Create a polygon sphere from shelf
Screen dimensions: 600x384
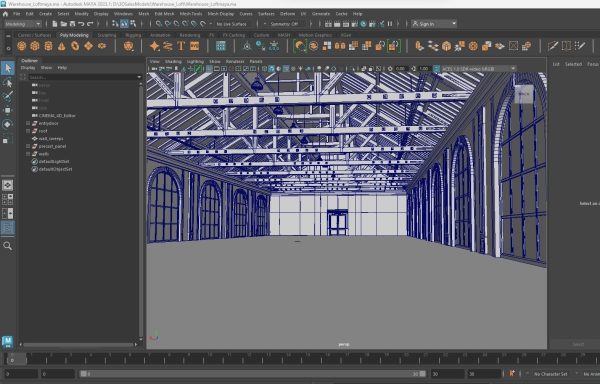click(x=21, y=46)
